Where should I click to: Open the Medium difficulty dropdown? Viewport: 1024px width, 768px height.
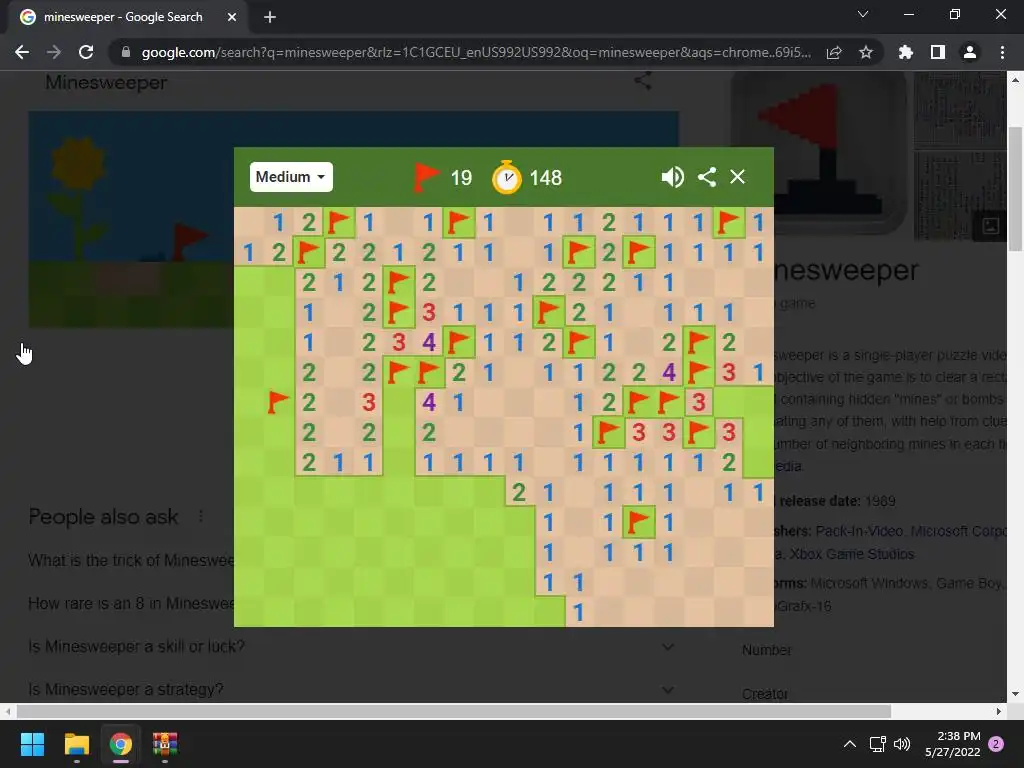291,177
